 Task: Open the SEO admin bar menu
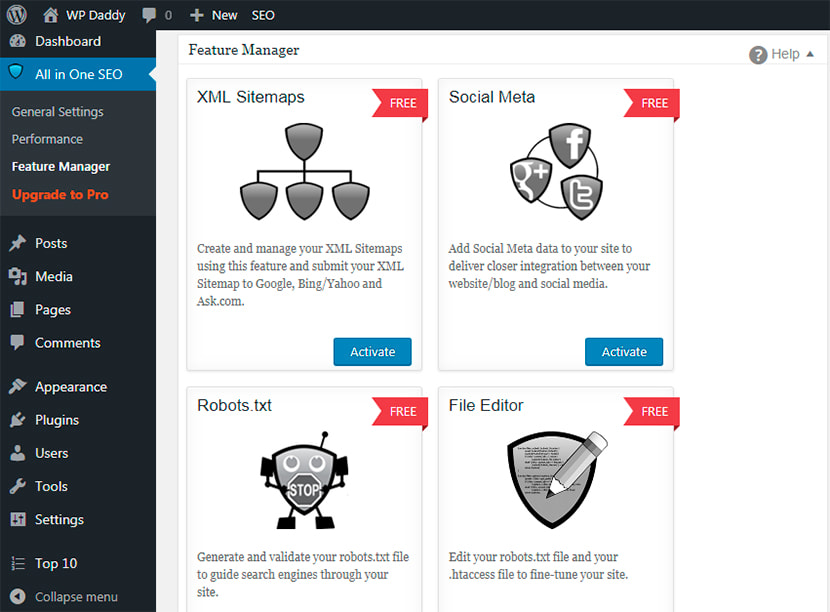263,15
